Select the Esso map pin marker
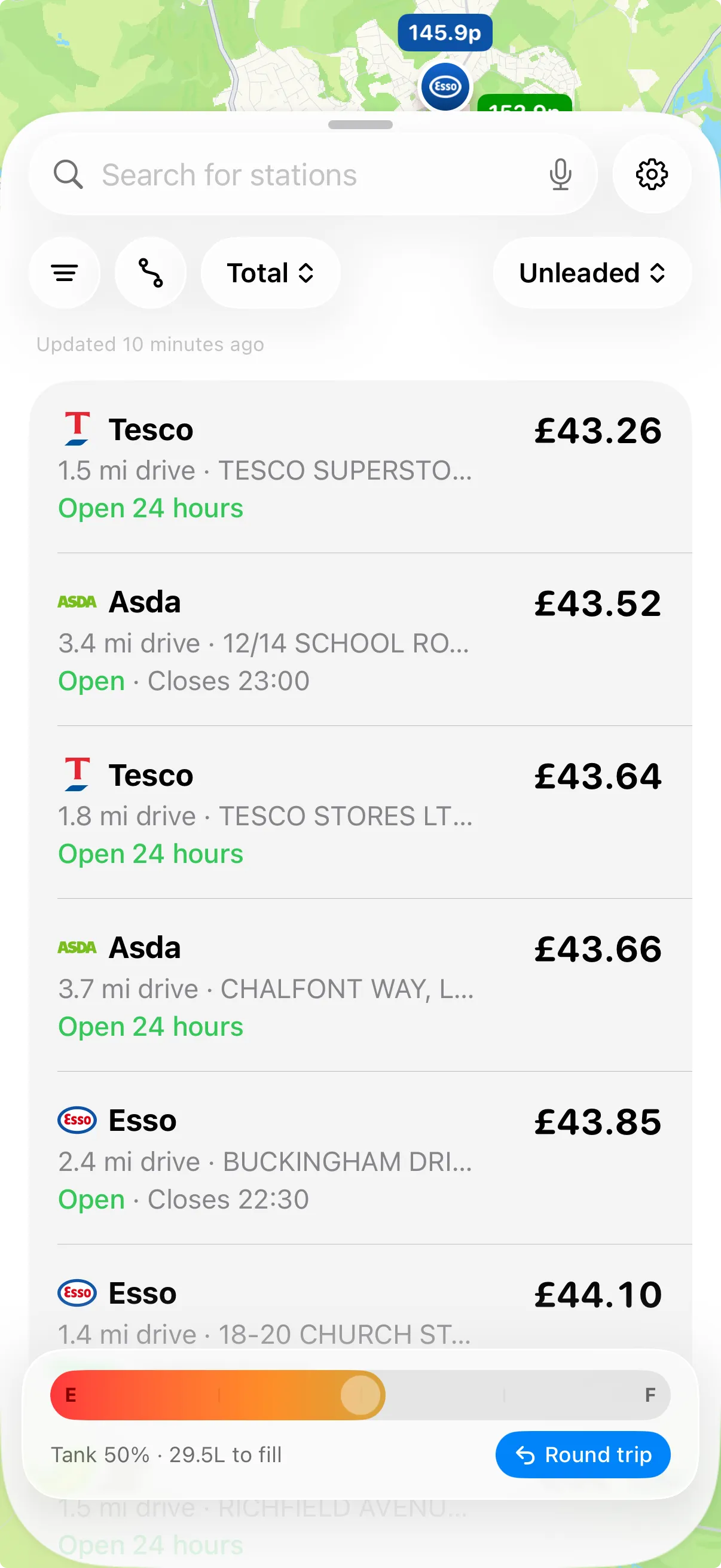 [445, 87]
